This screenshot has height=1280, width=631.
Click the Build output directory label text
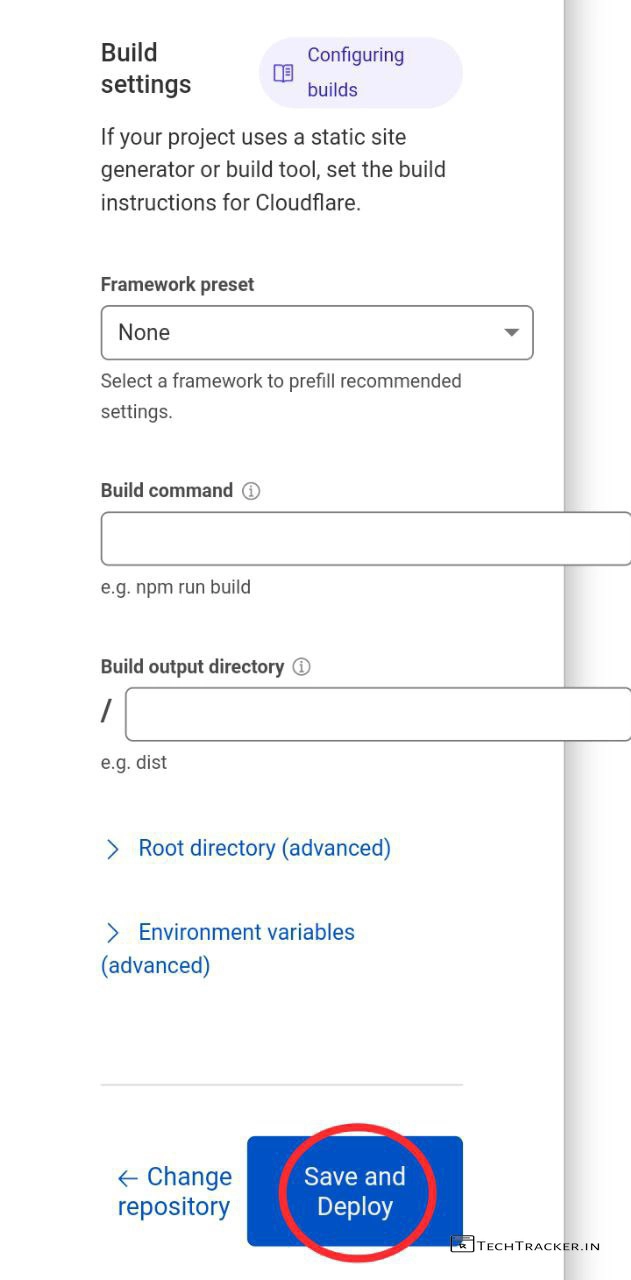point(192,667)
